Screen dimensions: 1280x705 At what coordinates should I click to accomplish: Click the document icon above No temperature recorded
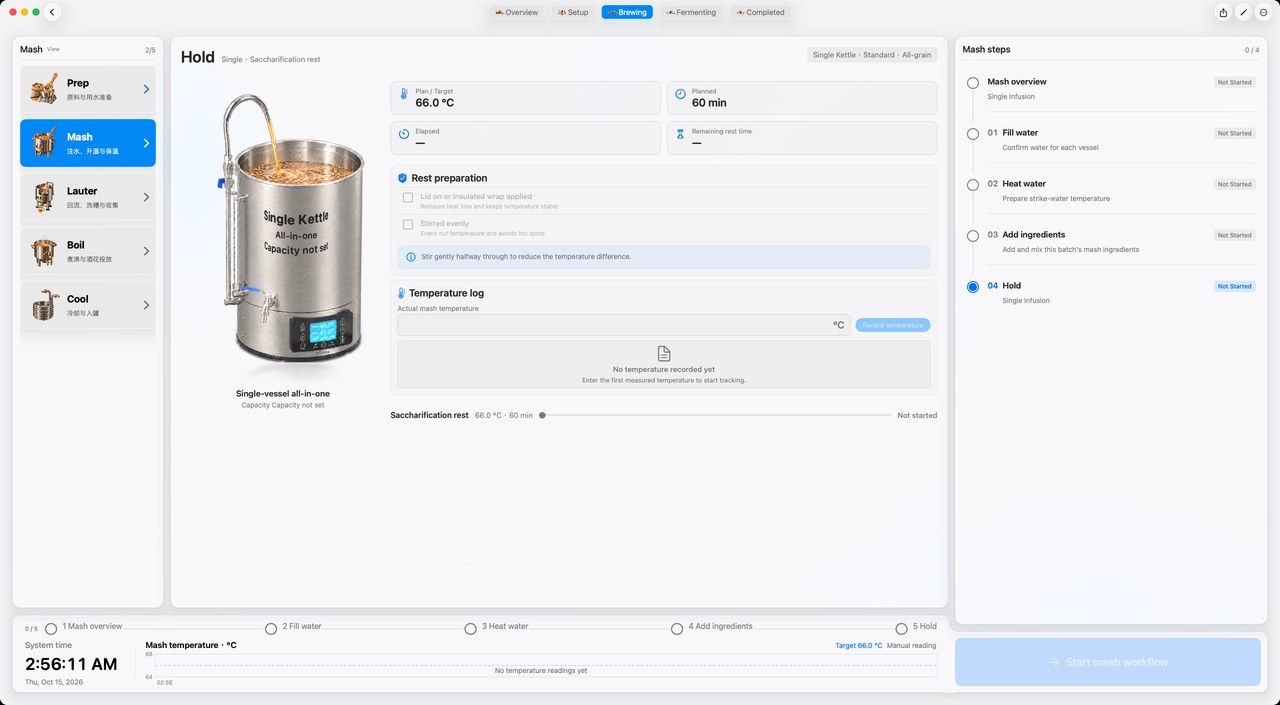[664, 354]
